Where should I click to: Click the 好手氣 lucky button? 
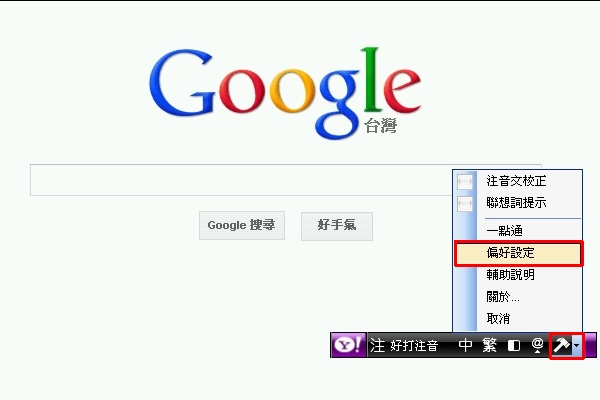point(337,226)
